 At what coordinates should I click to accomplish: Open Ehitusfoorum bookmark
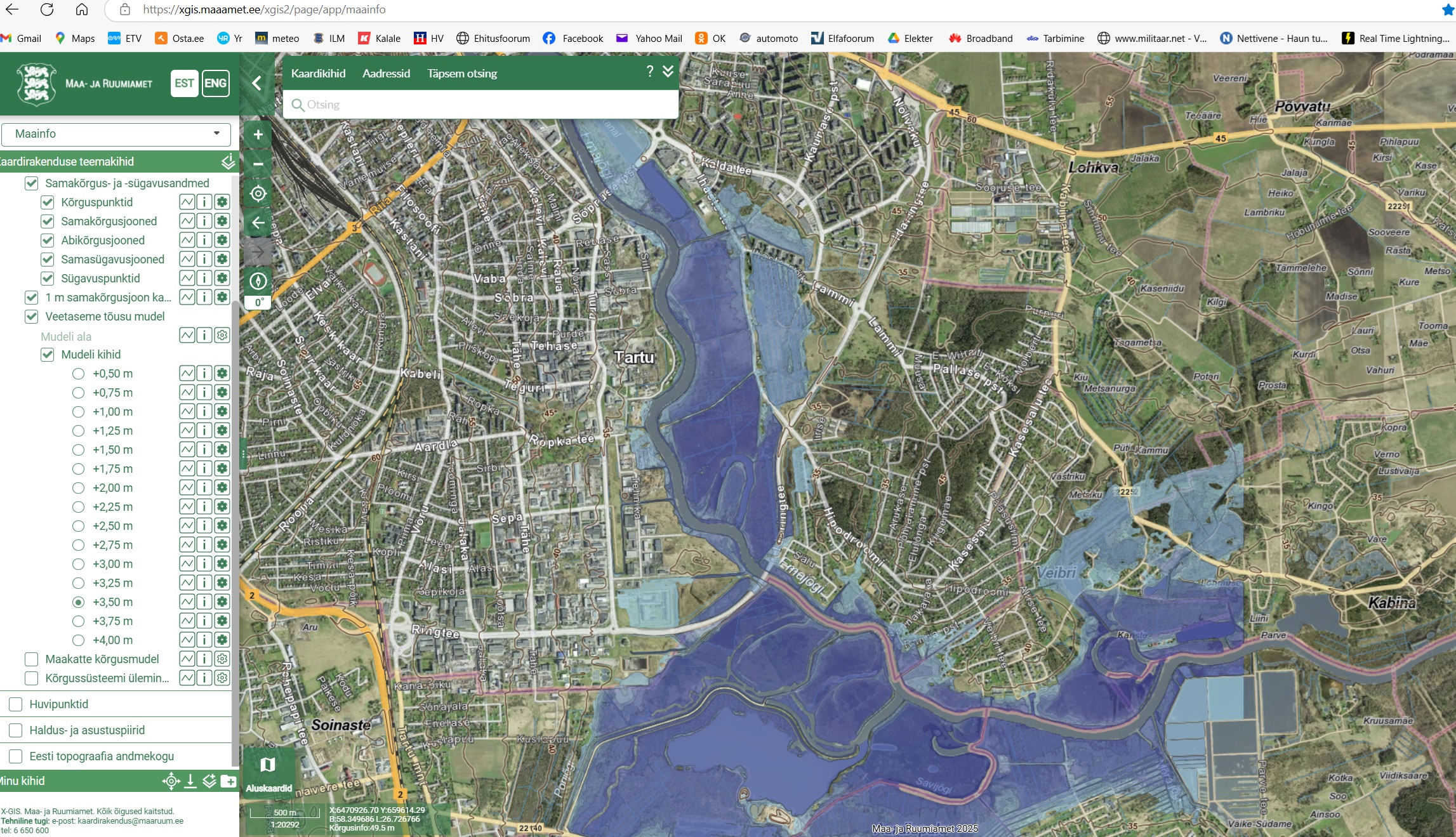tap(493, 38)
